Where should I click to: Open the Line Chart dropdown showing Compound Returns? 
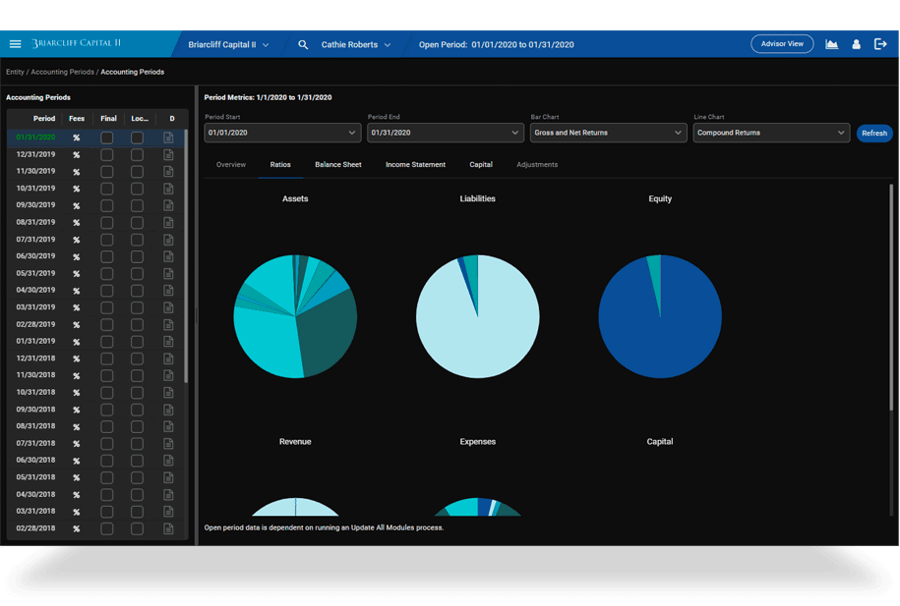[771, 132]
